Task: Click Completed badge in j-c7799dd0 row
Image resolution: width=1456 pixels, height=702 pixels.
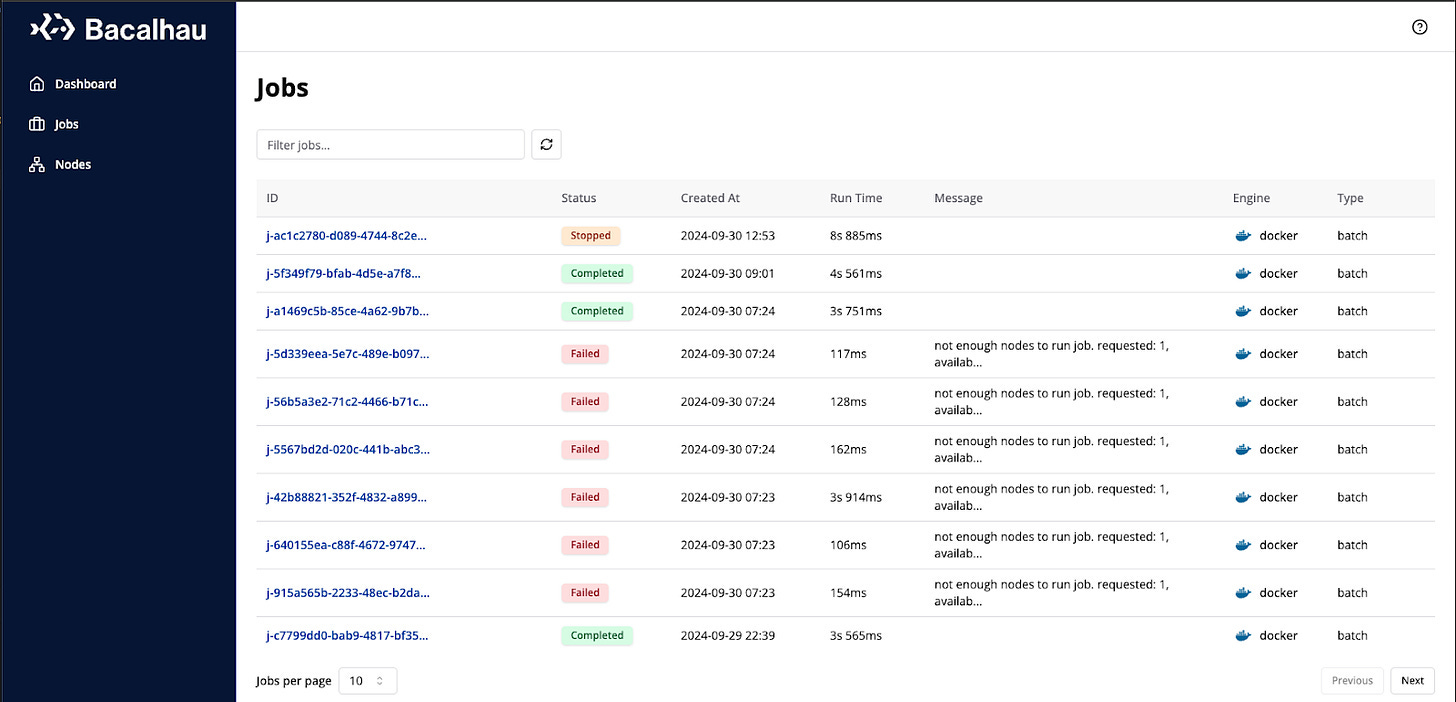Action: [x=597, y=636]
